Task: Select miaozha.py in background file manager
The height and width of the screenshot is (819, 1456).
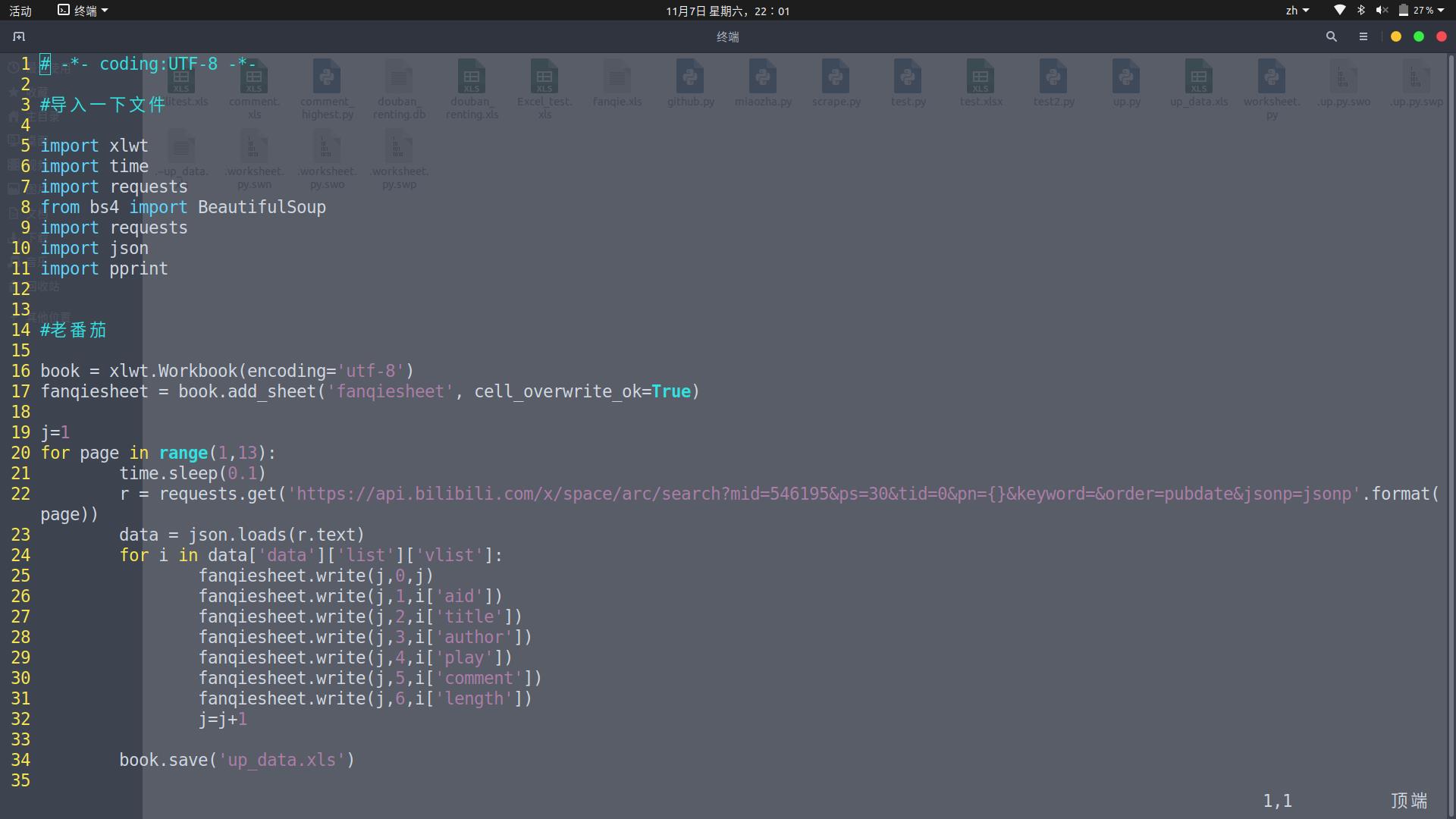Action: tap(763, 83)
